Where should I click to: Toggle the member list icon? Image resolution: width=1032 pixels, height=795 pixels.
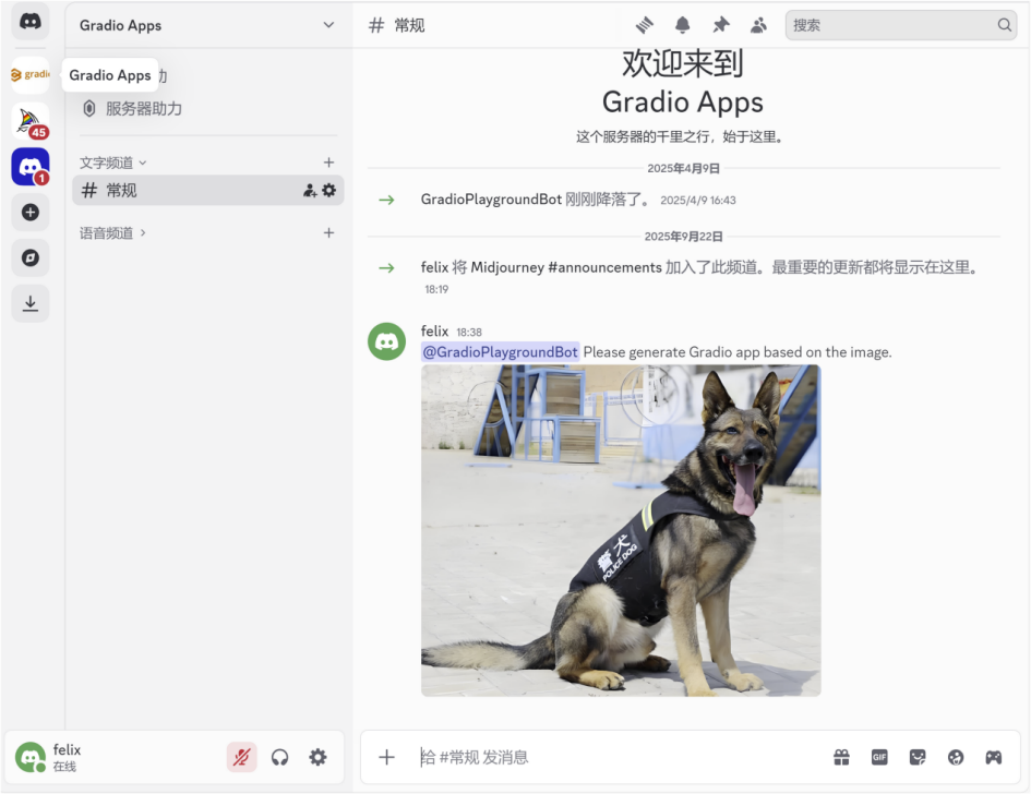point(759,26)
